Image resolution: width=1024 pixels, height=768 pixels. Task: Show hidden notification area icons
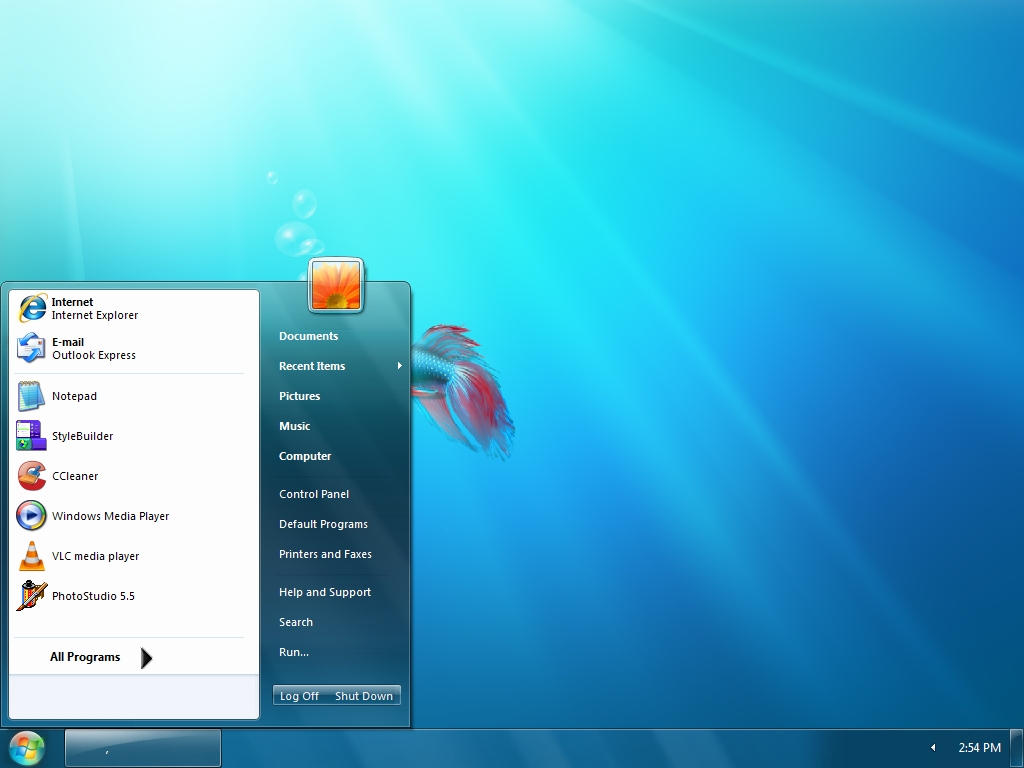tap(934, 747)
